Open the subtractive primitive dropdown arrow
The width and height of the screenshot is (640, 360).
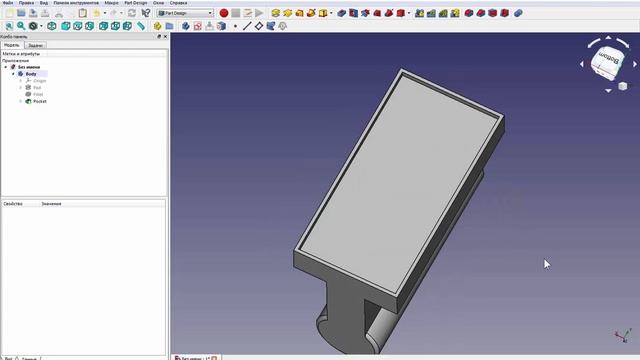click(x=409, y=13)
